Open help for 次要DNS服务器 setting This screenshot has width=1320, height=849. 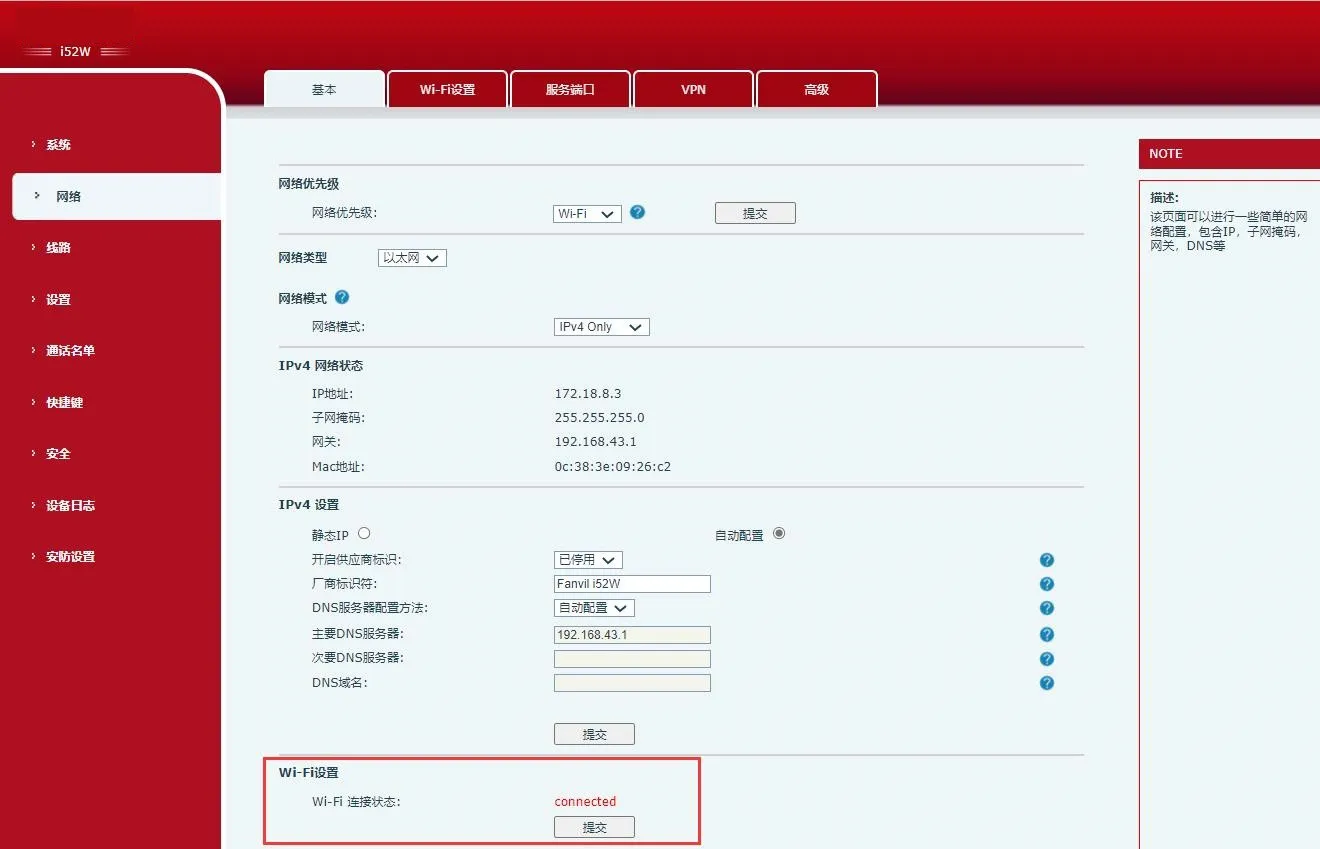[1046, 658]
